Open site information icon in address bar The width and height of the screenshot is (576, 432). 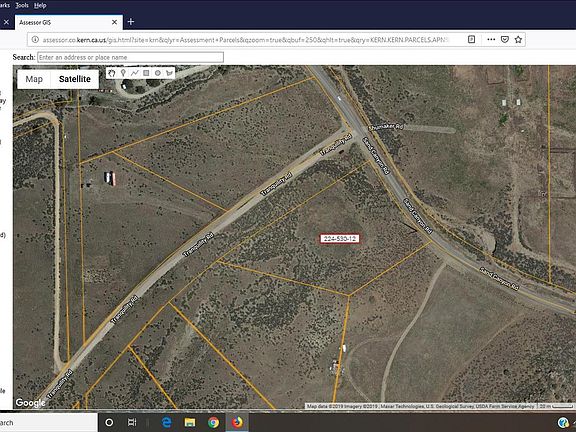click(x=35, y=40)
